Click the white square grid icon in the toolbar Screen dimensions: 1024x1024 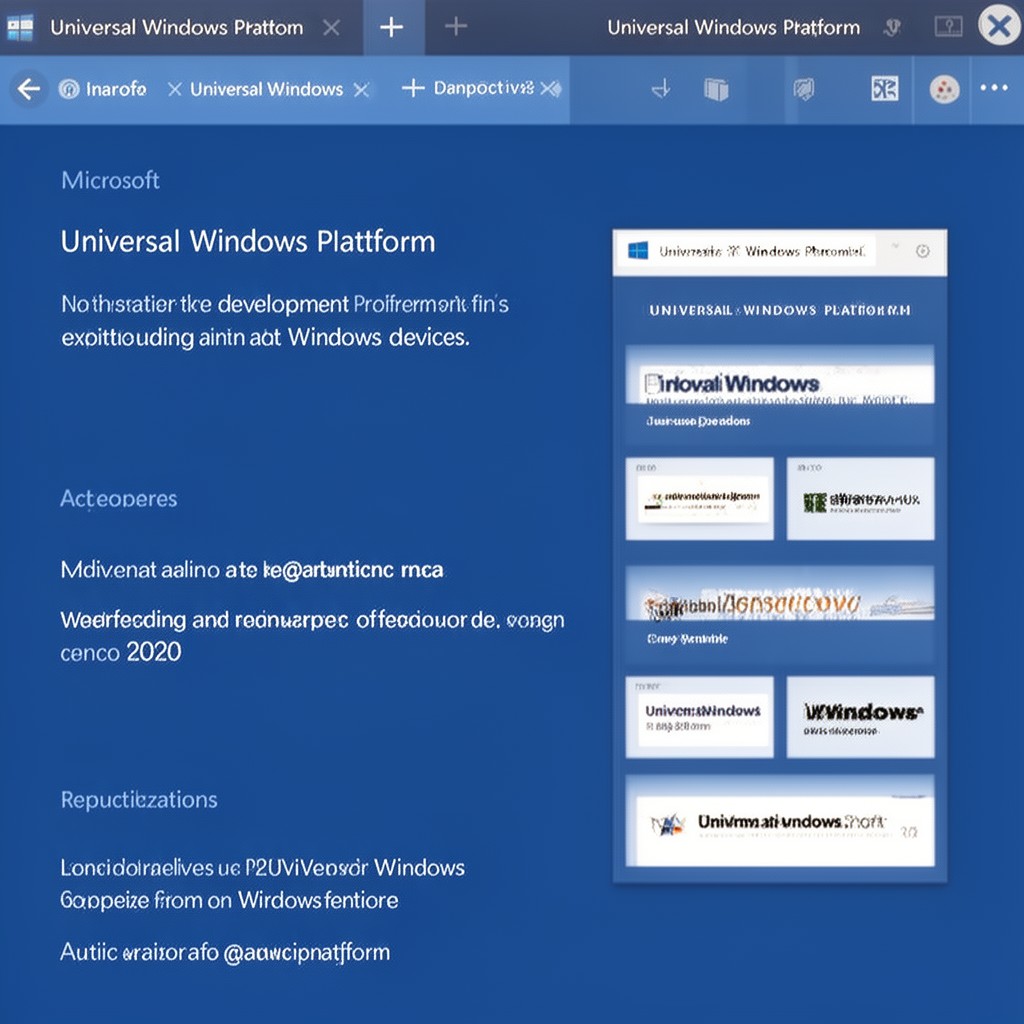coord(885,88)
